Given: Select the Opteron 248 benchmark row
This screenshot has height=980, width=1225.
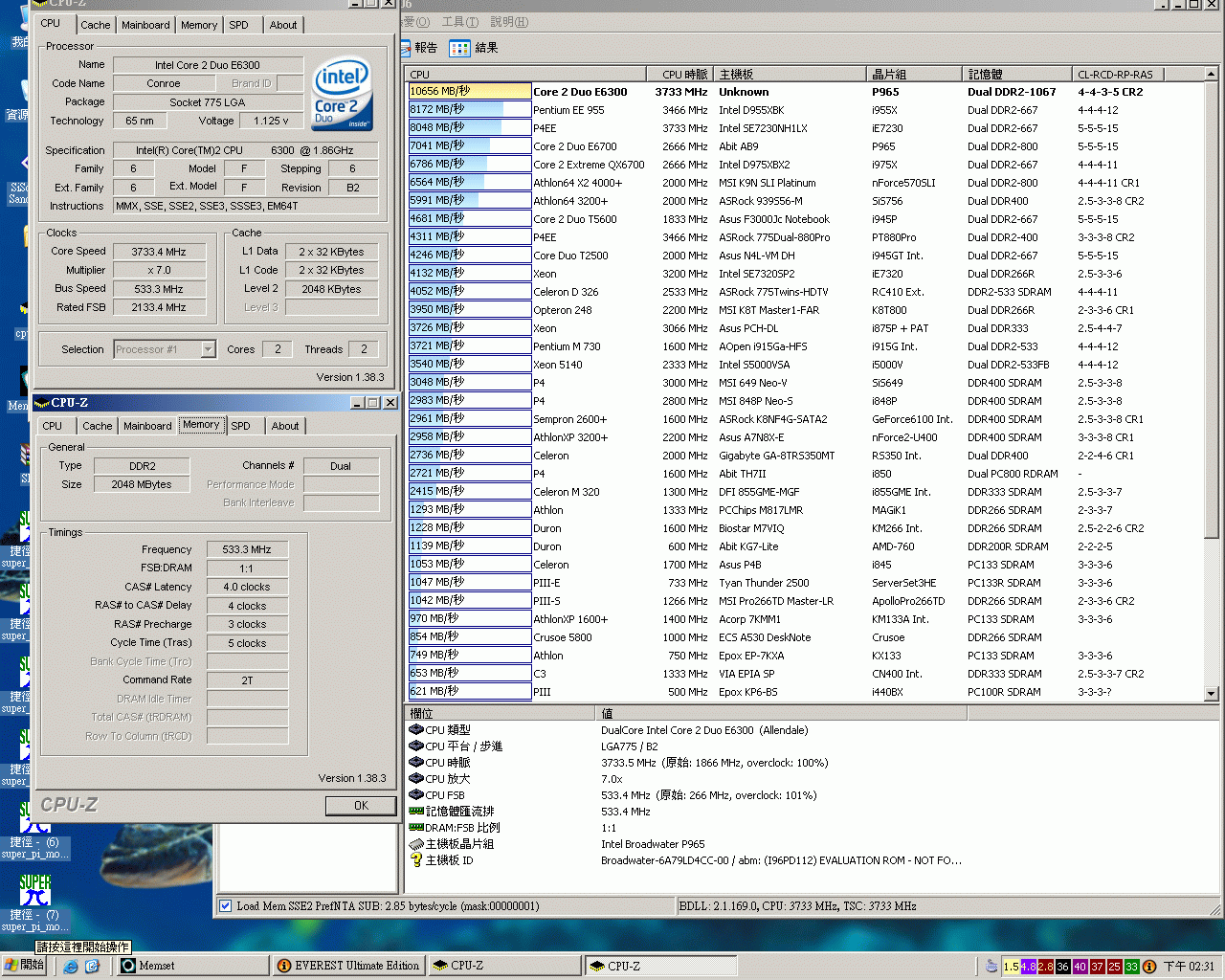Looking at the screenshot, I should (806, 310).
